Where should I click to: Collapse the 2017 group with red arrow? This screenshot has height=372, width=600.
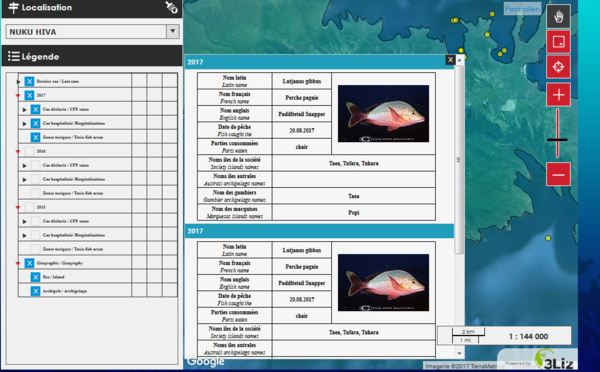(x=18, y=96)
